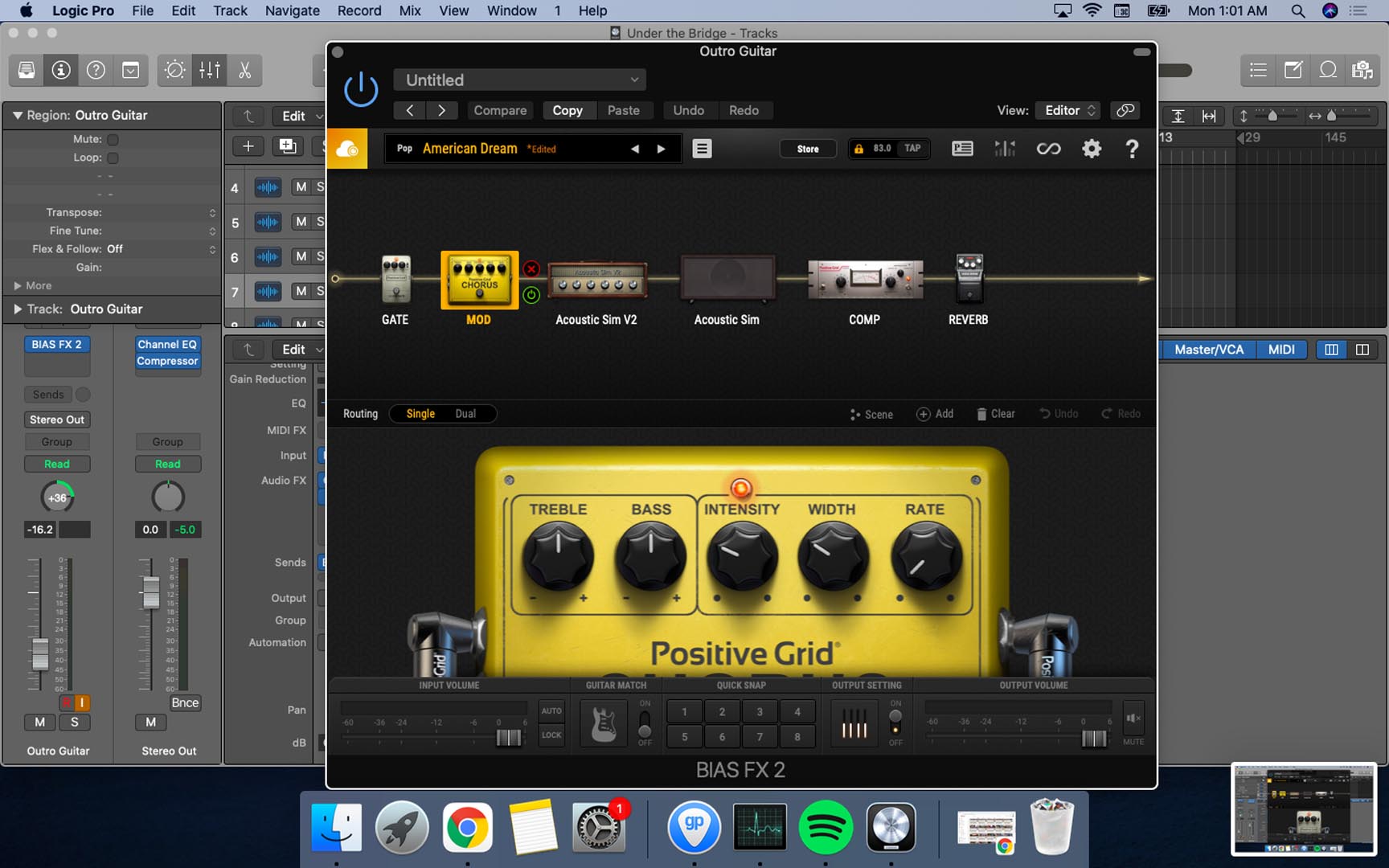Image resolution: width=1389 pixels, height=868 pixels.
Task: Open the View Editor dropdown
Action: click(x=1068, y=110)
